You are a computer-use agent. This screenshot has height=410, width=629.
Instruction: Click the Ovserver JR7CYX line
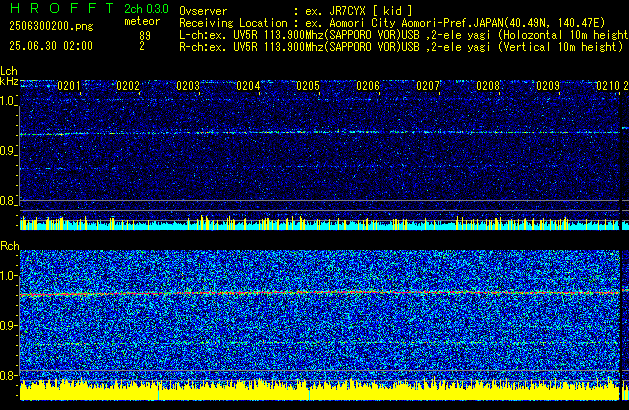[296, 11]
